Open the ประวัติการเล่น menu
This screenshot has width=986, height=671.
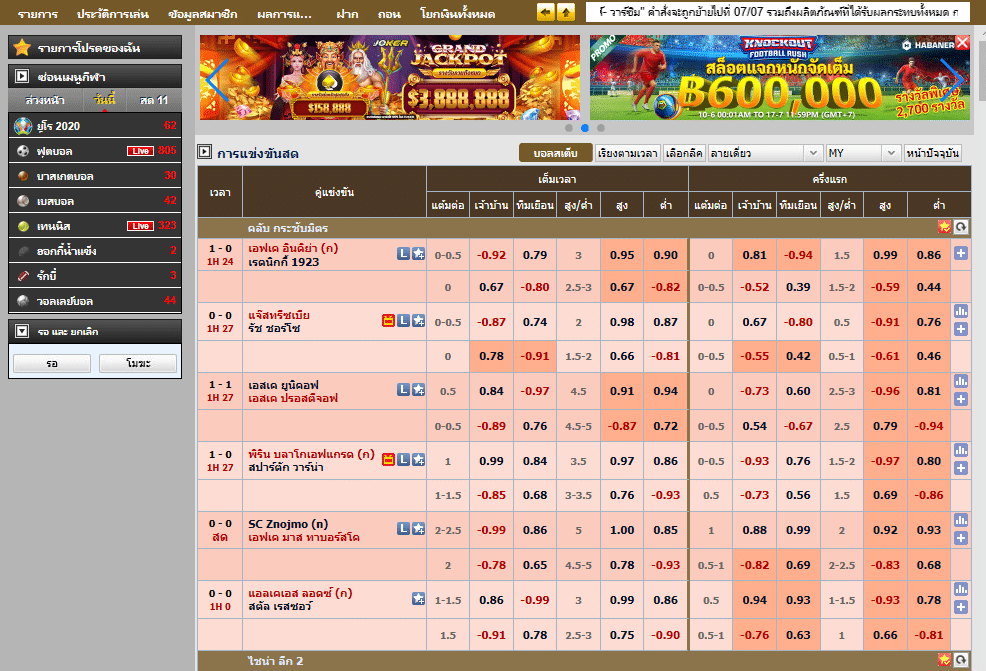point(113,14)
